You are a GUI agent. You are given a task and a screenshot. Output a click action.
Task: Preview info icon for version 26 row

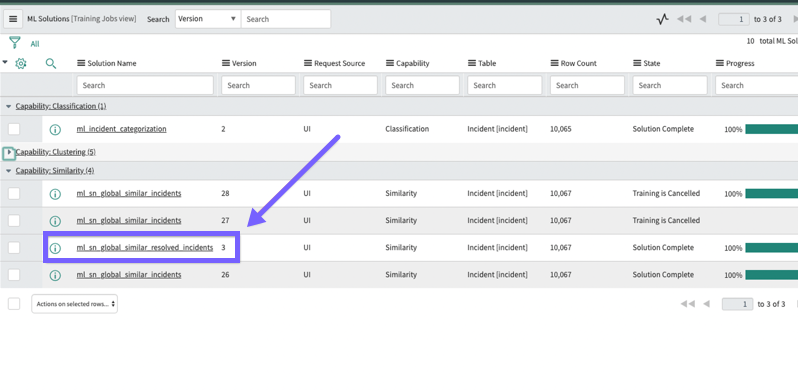pos(55,275)
